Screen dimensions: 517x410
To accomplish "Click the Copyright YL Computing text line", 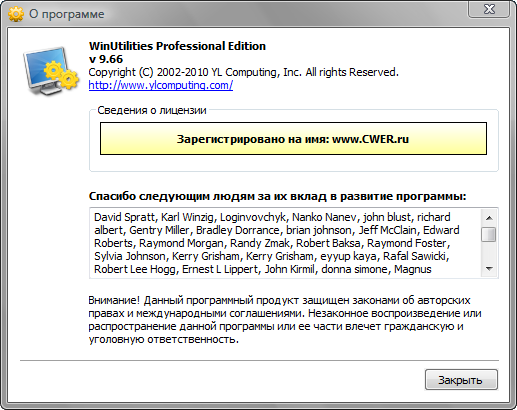I will (x=243, y=72).
